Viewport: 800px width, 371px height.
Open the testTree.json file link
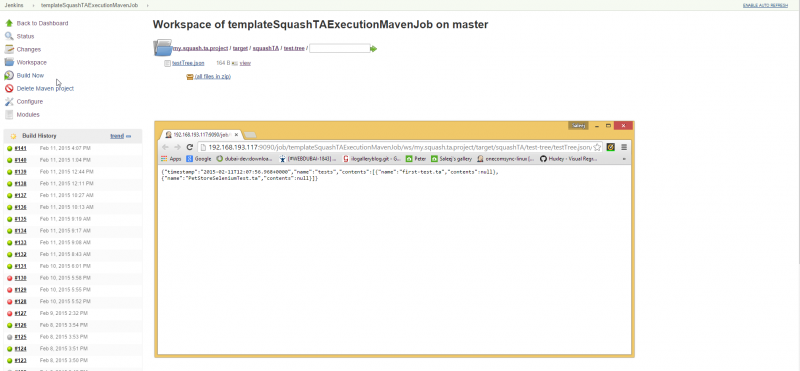(188, 63)
